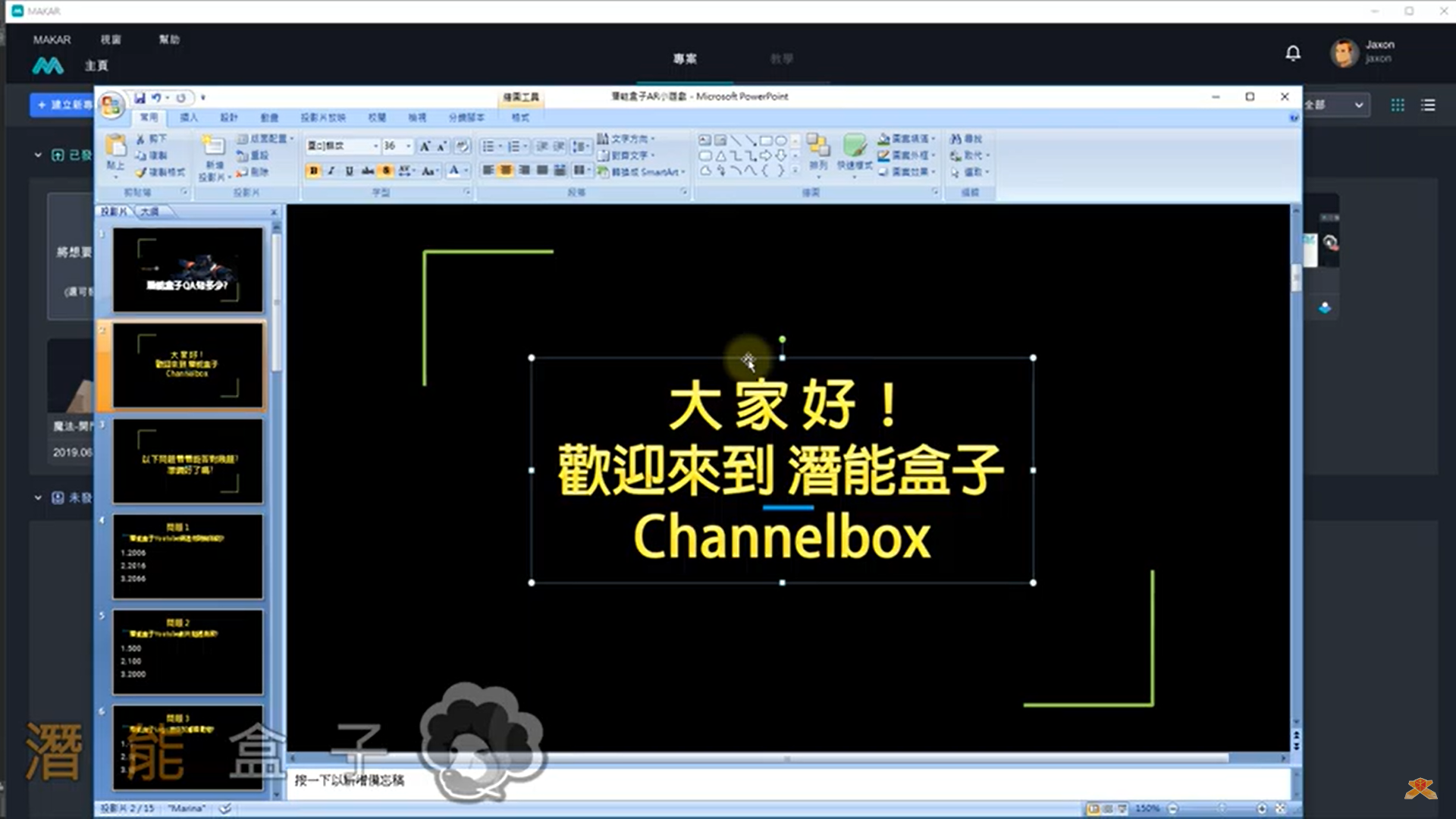Open the line spacing dropdown

tap(580, 146)
